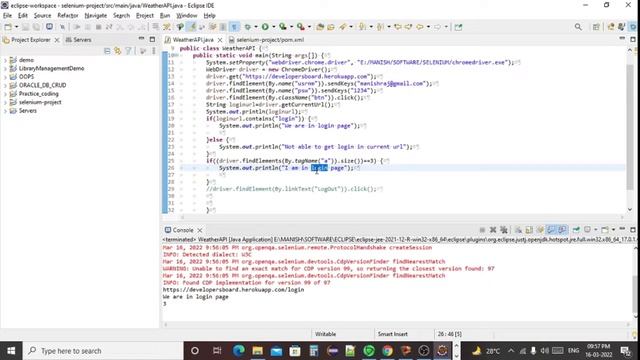Open Project Explorer View Menu dots
Viewport: 640px width, 360px height.
pyautogui.click(x=153, y=51)
